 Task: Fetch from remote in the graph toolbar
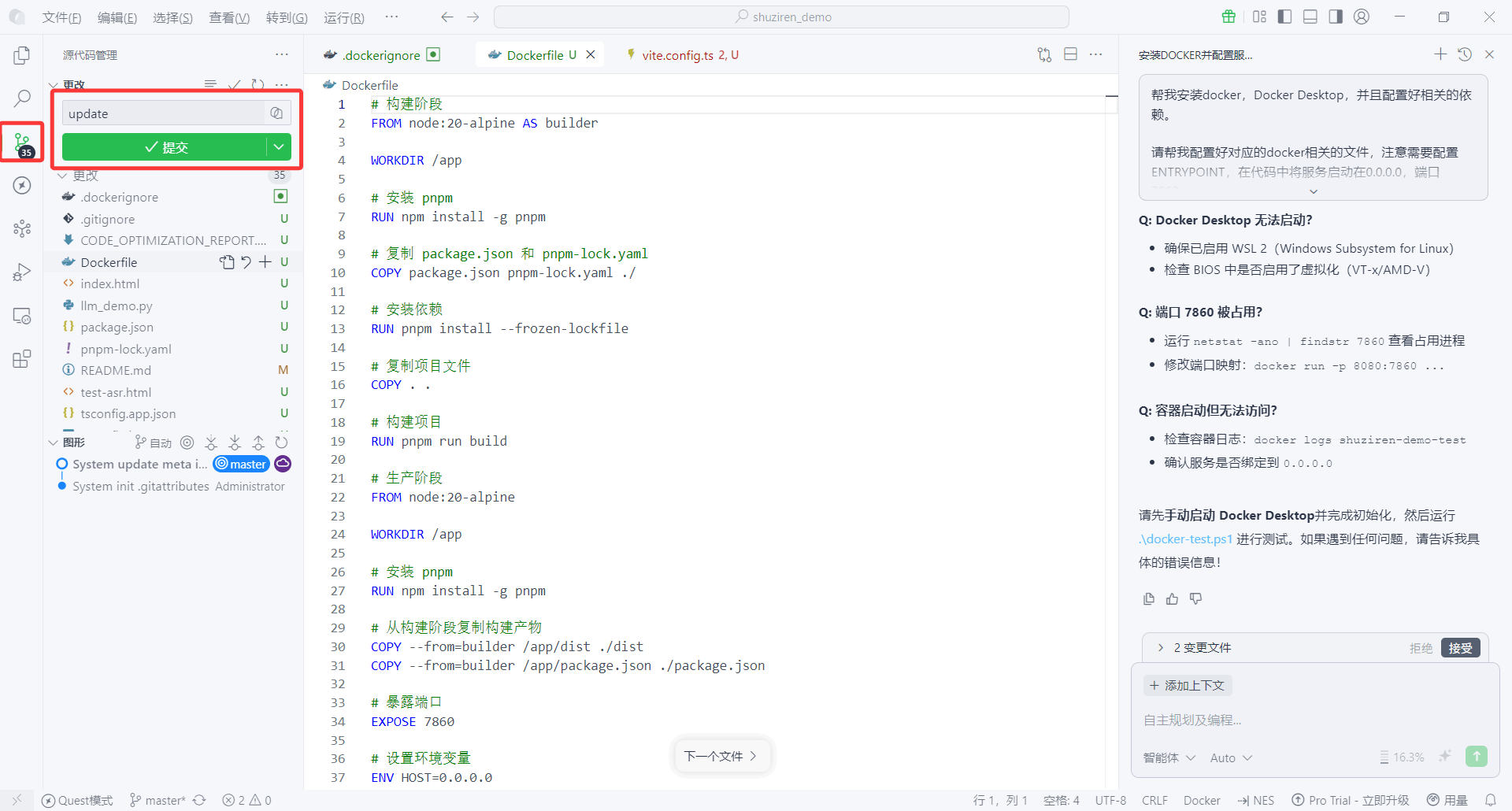[211, 443]
